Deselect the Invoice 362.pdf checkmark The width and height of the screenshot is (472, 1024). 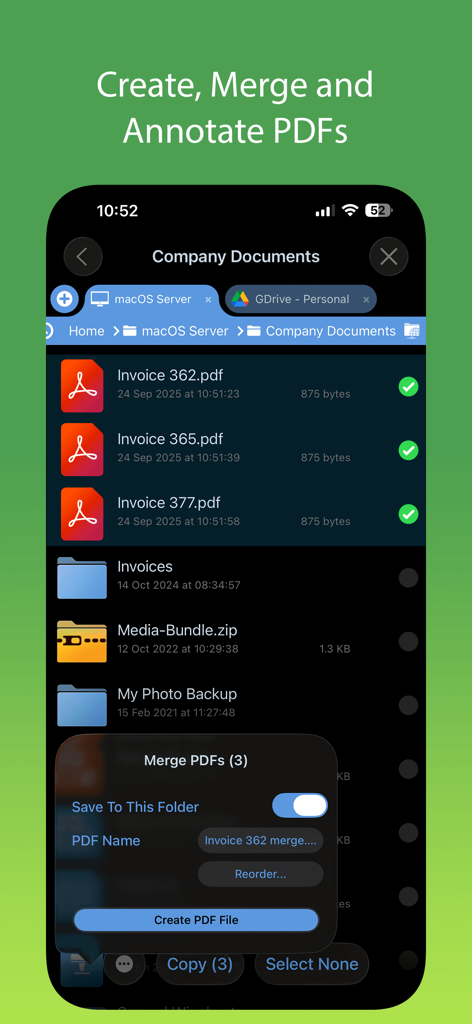(408, 387)
